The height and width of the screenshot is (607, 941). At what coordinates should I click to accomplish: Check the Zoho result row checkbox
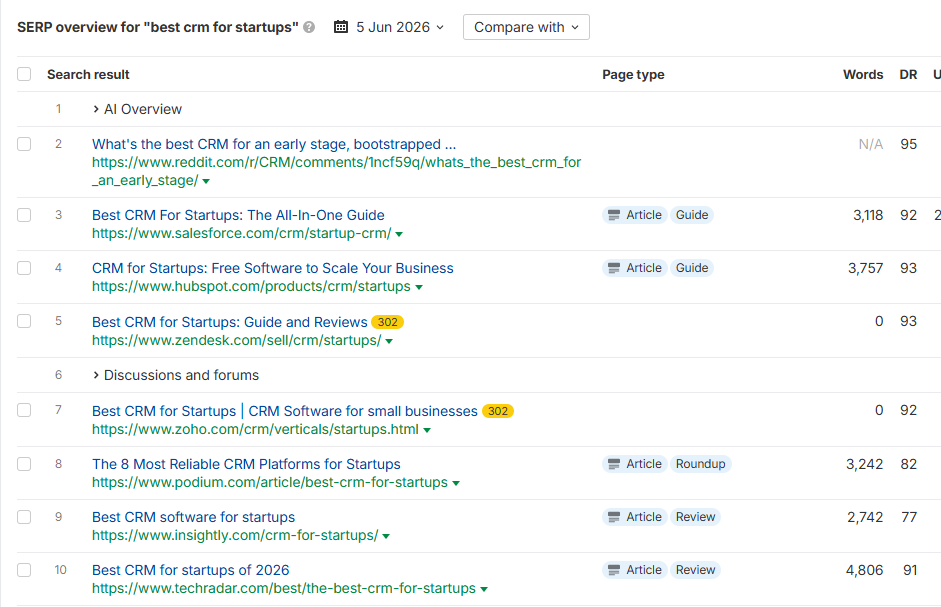pyautogui.click(x=24, y=410)
